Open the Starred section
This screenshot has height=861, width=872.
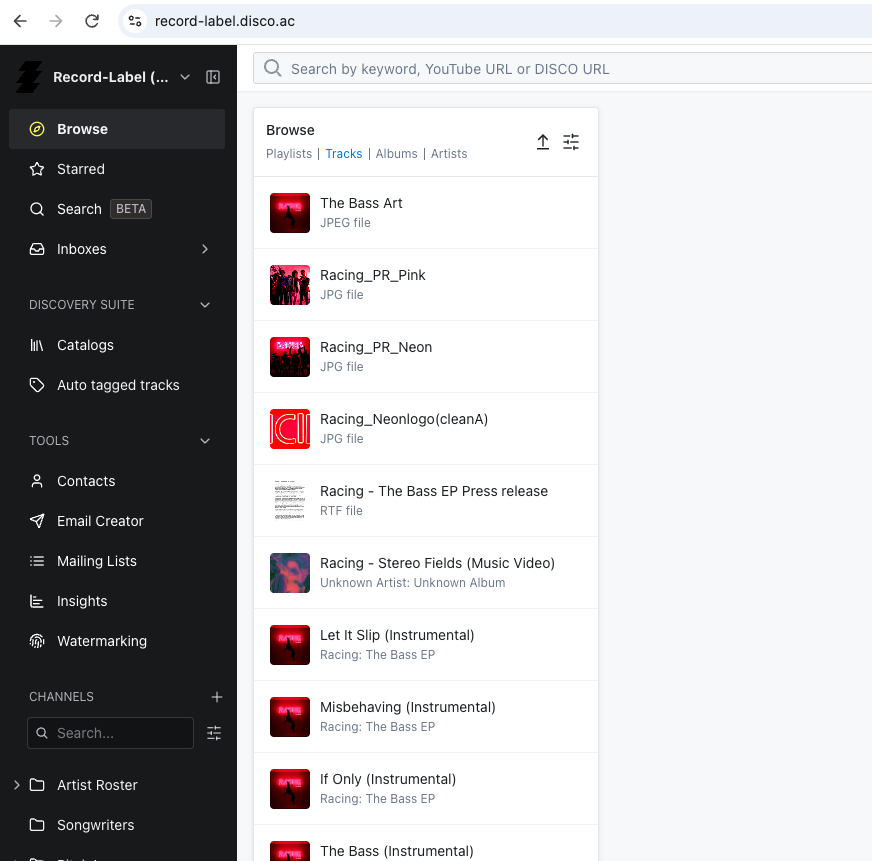click(117, 169)
